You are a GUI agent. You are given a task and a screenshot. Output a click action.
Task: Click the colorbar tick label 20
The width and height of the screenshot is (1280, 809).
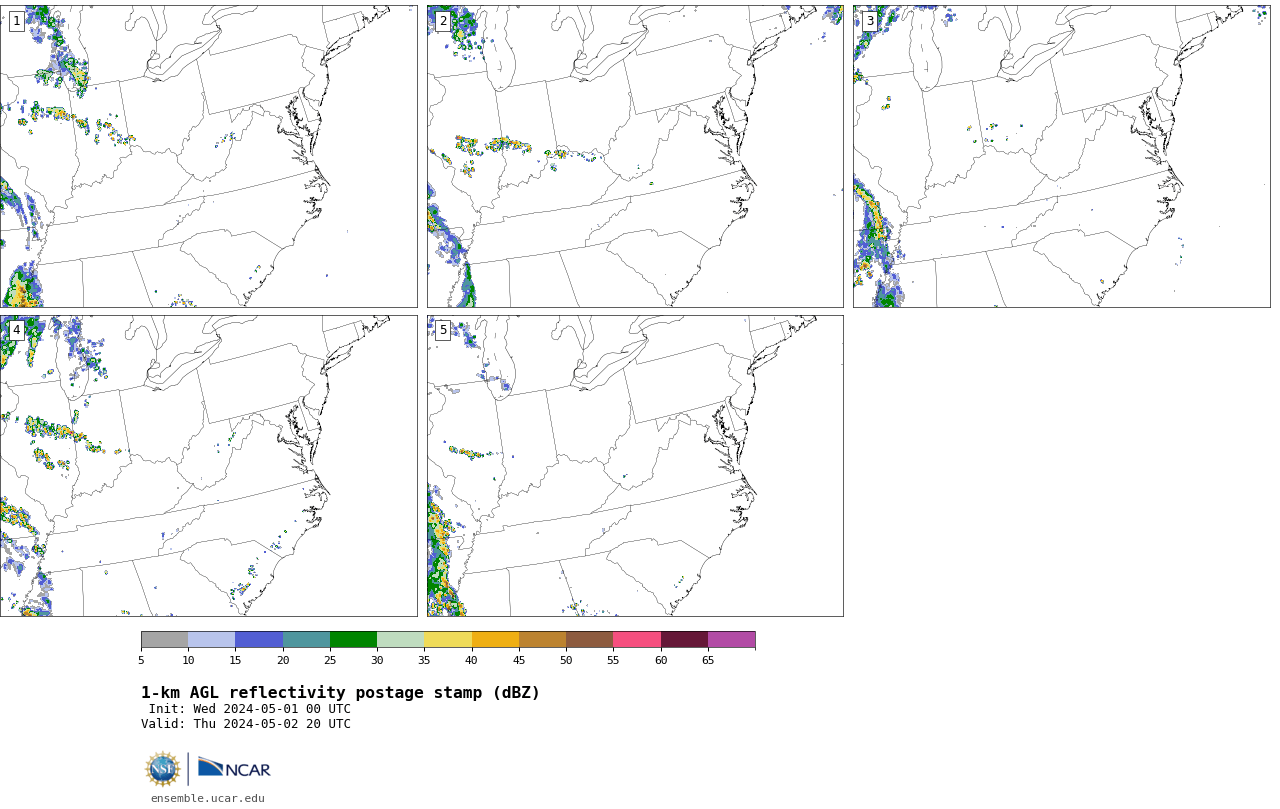pos(283,660)
